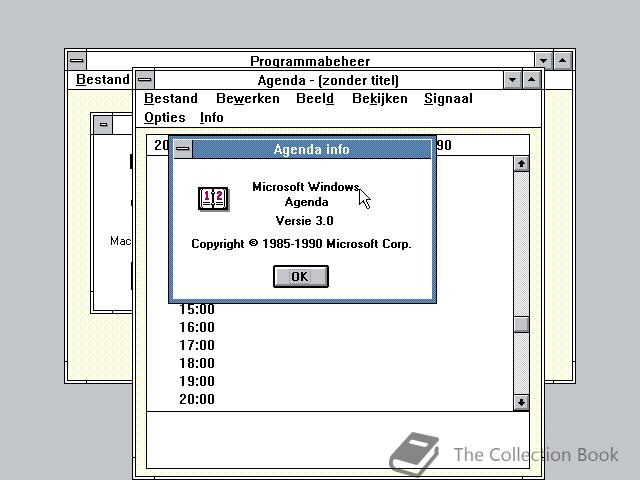
Task: Open control menu of group window in Programmabeheer
Action: (x=103, y=124)
